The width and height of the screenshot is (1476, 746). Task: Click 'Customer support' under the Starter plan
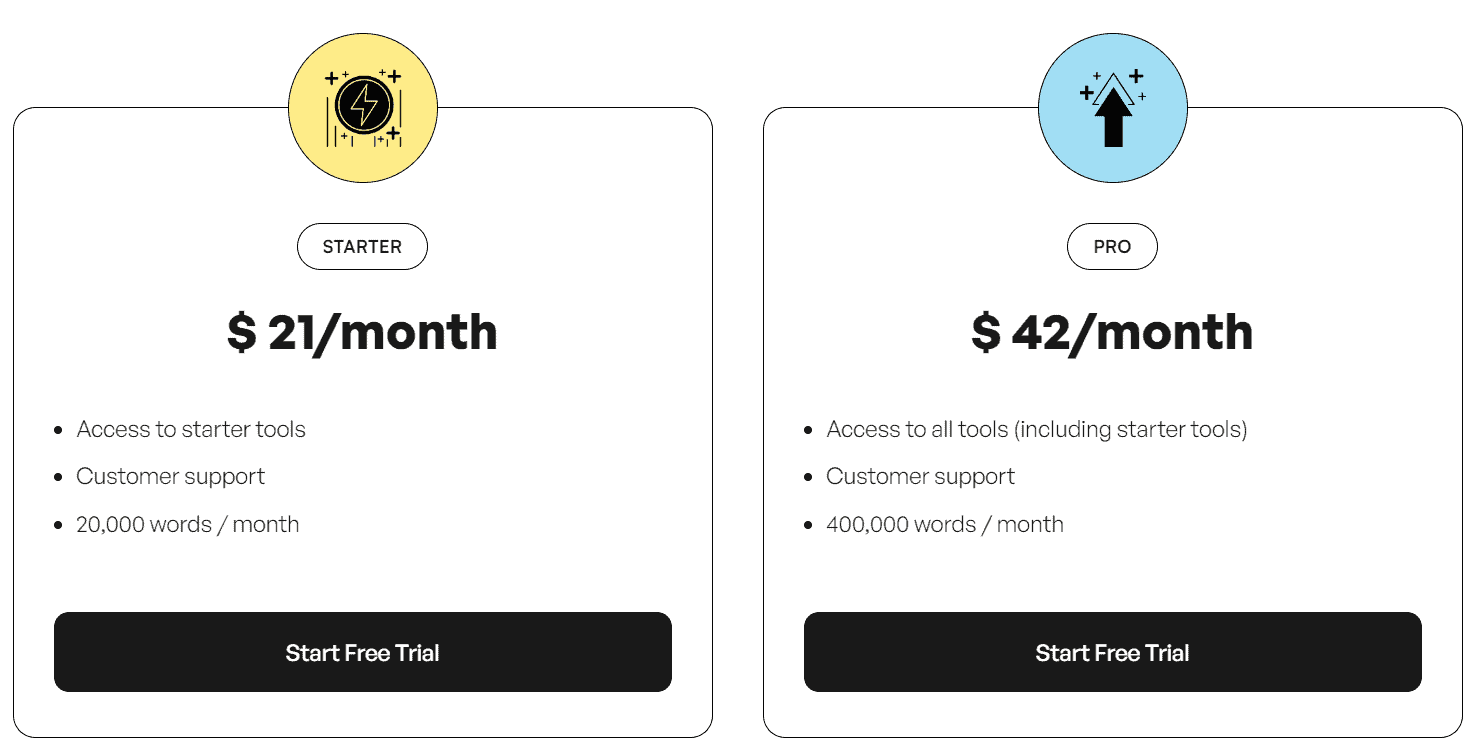(170, 476)
